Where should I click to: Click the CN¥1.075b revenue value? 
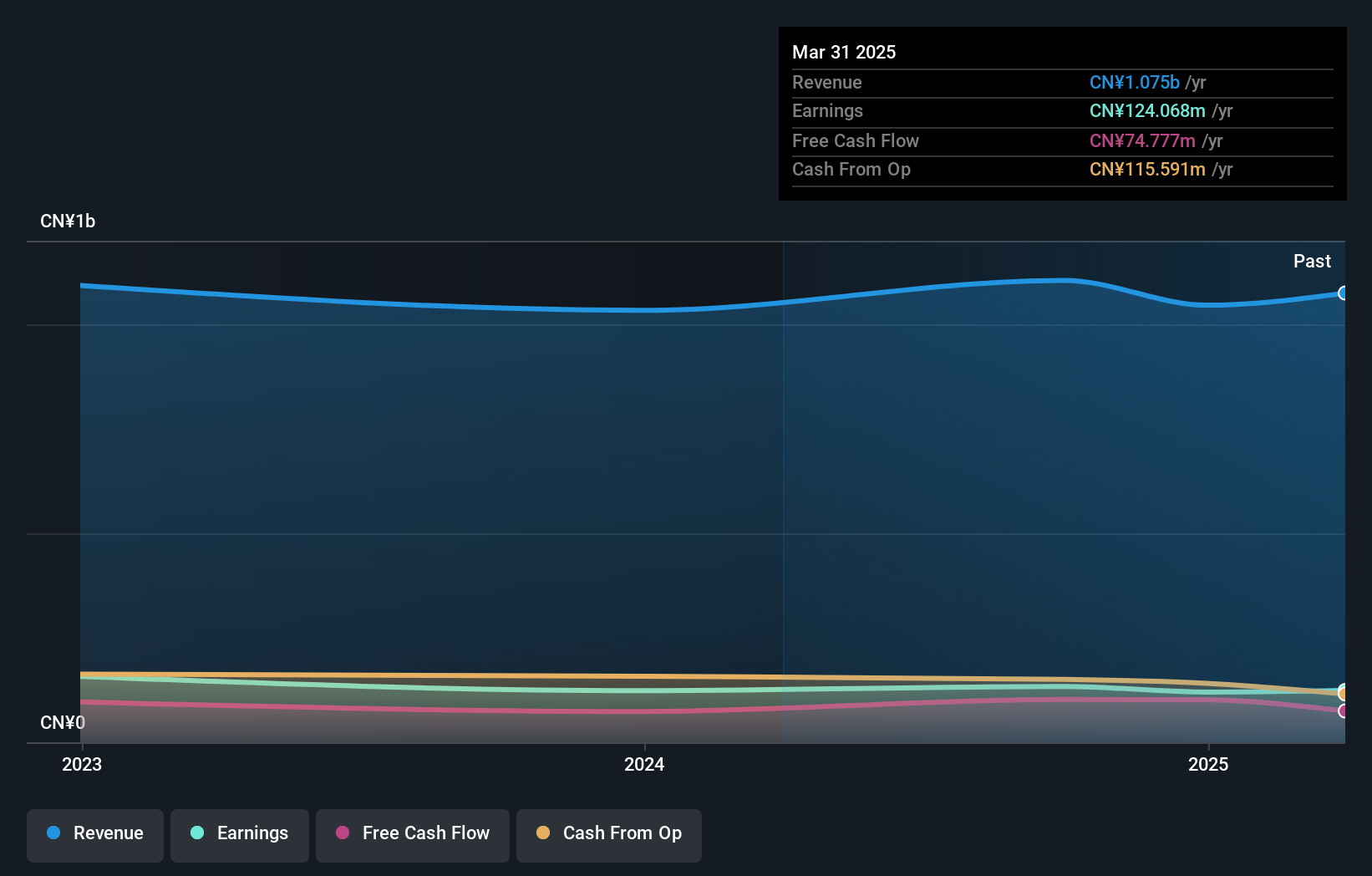point(1135,82)
